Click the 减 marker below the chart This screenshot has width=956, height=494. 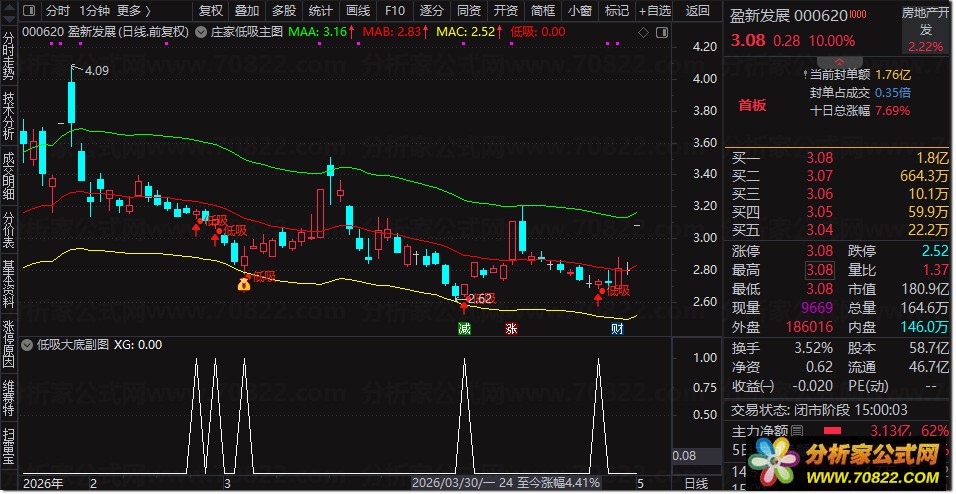464,329
